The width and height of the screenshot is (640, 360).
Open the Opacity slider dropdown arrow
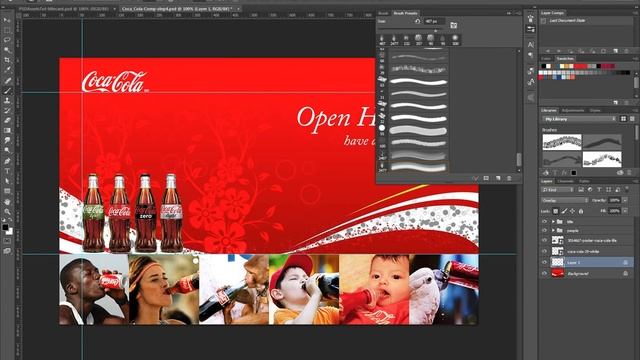click(625, 200)
